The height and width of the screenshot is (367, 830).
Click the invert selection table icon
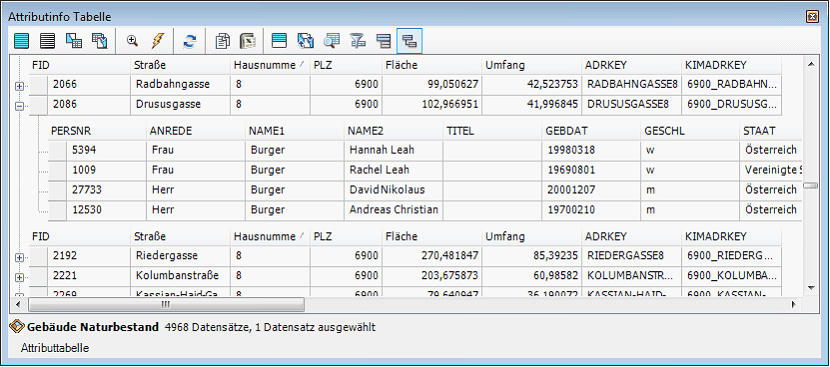74,41
